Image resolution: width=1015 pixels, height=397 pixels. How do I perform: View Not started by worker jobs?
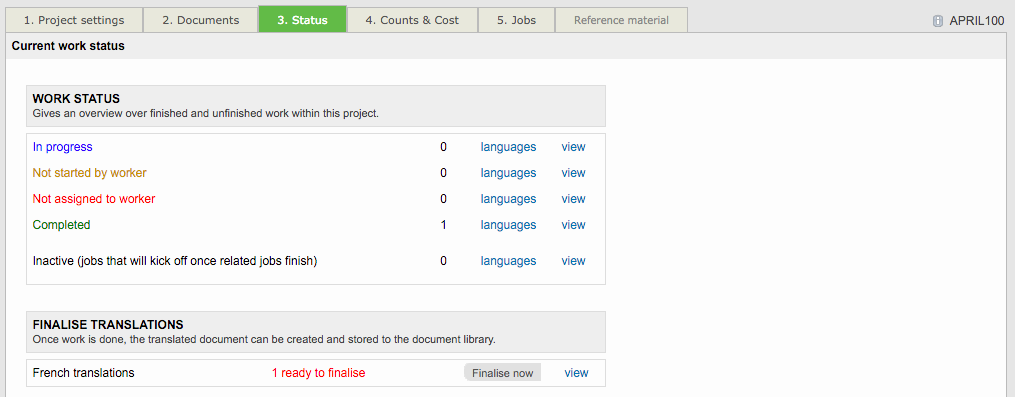[574, 173]
